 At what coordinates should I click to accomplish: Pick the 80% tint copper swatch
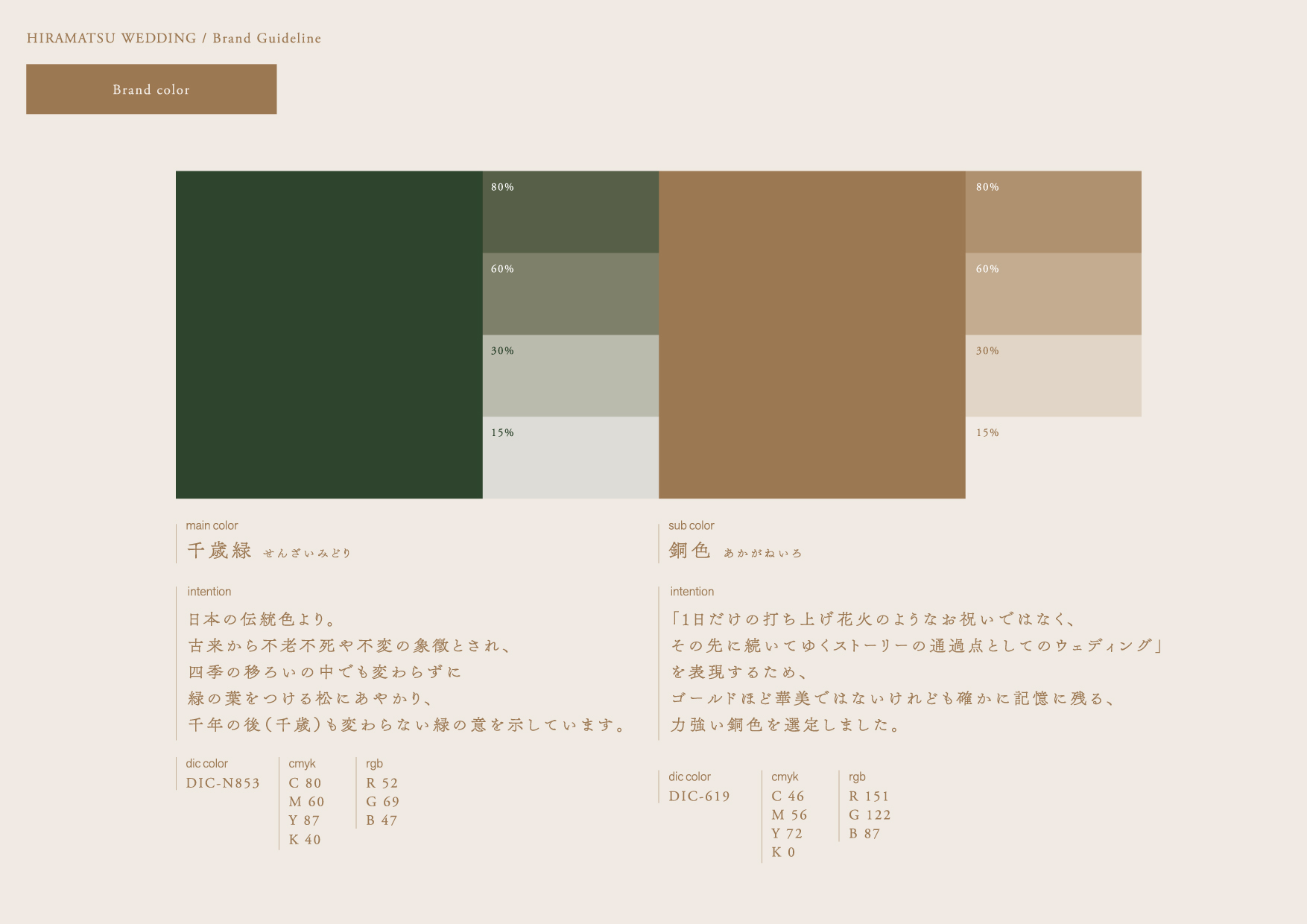1053,212
